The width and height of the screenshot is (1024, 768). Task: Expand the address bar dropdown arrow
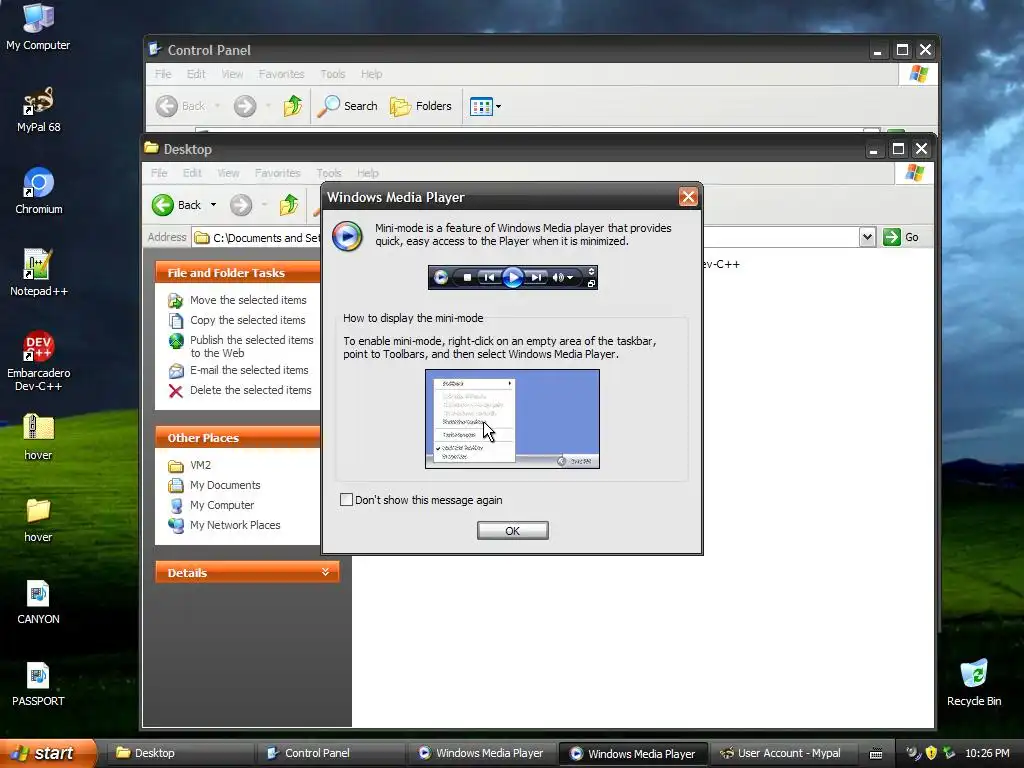(867, 237)
